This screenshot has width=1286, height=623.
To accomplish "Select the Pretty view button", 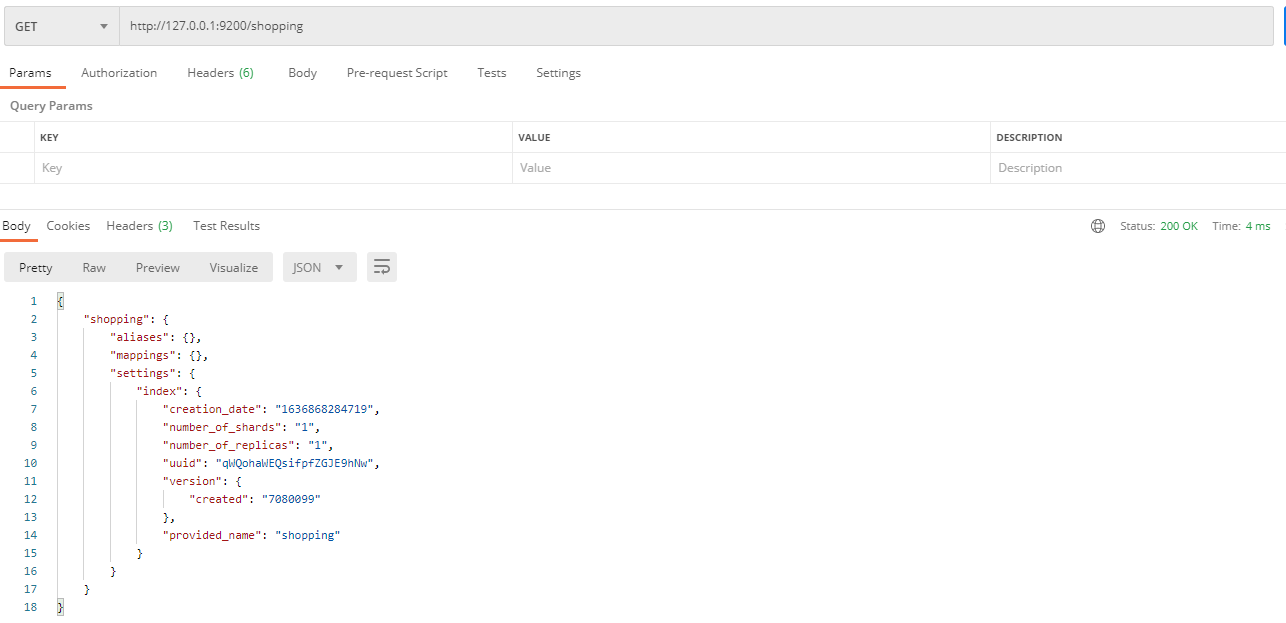I will [36, 267].
